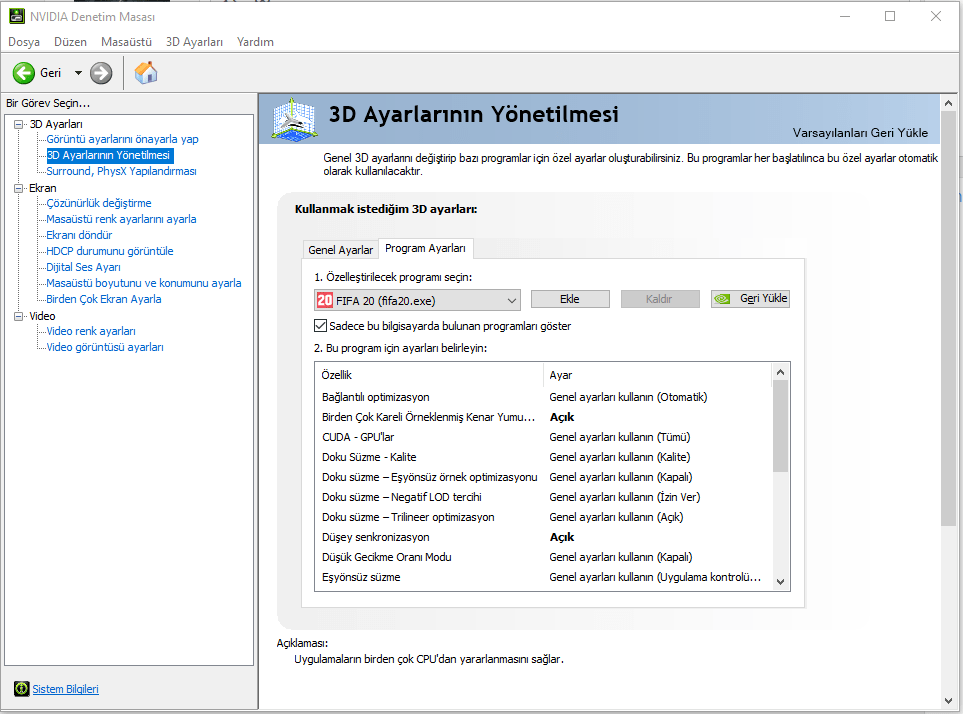Click the Sistem Bilgileri icon
This screenshot has height=714, width=963.
coord(21,689)
